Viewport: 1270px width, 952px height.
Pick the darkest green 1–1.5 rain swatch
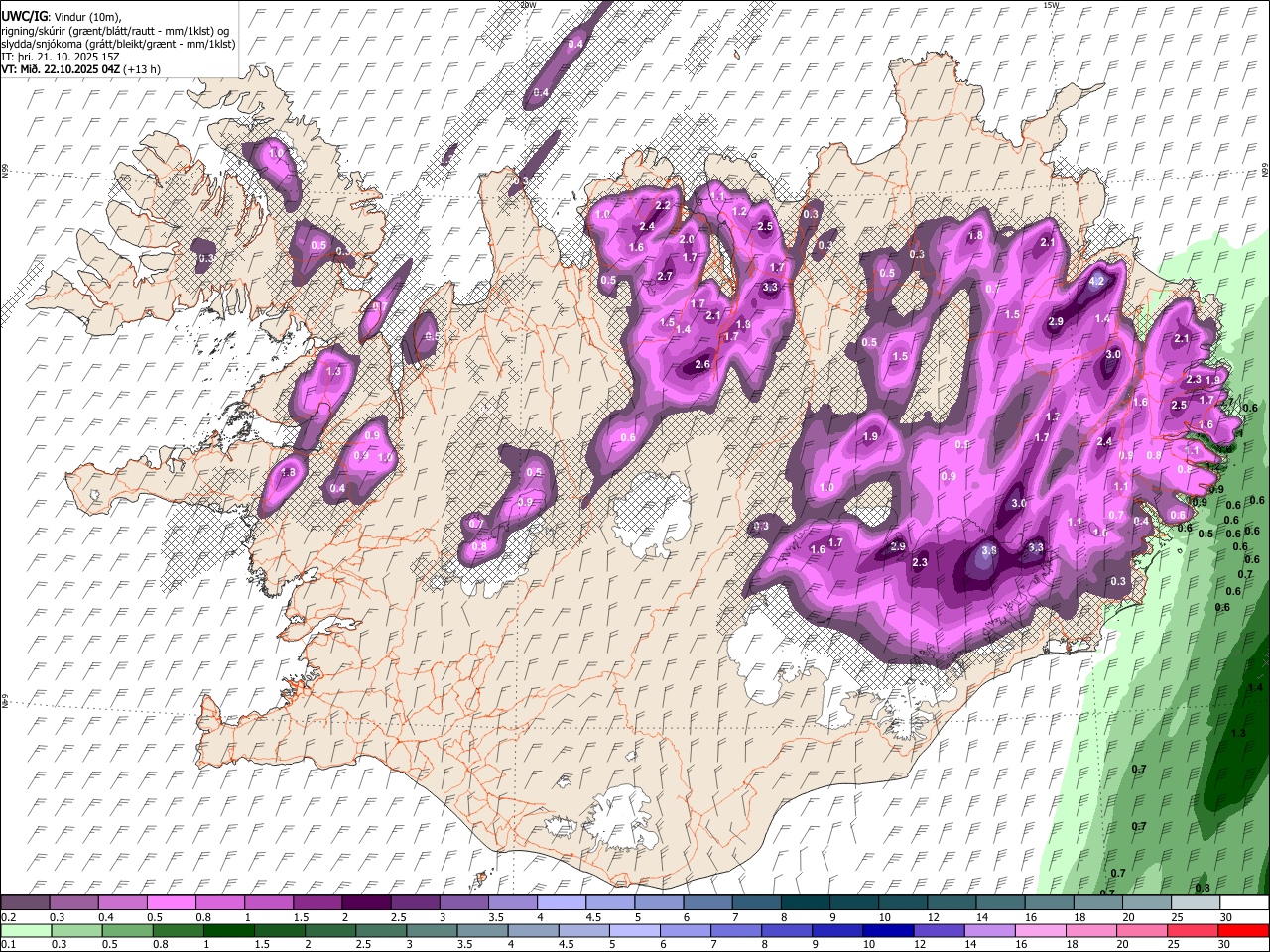[228, 931]
